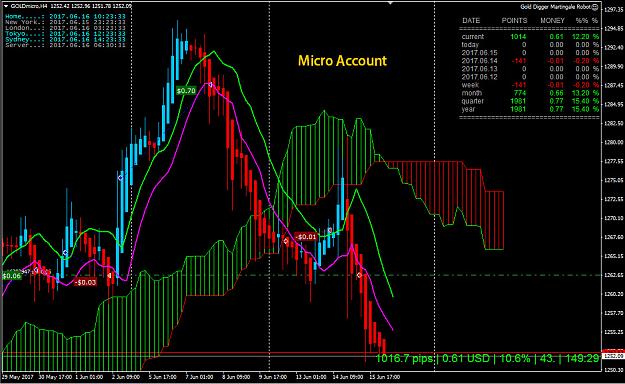The height and width of the screenshot is (384, 625).
Task: Open the chart title dropdown triangle beside GOLDmicro,H4
Action: 6,6
